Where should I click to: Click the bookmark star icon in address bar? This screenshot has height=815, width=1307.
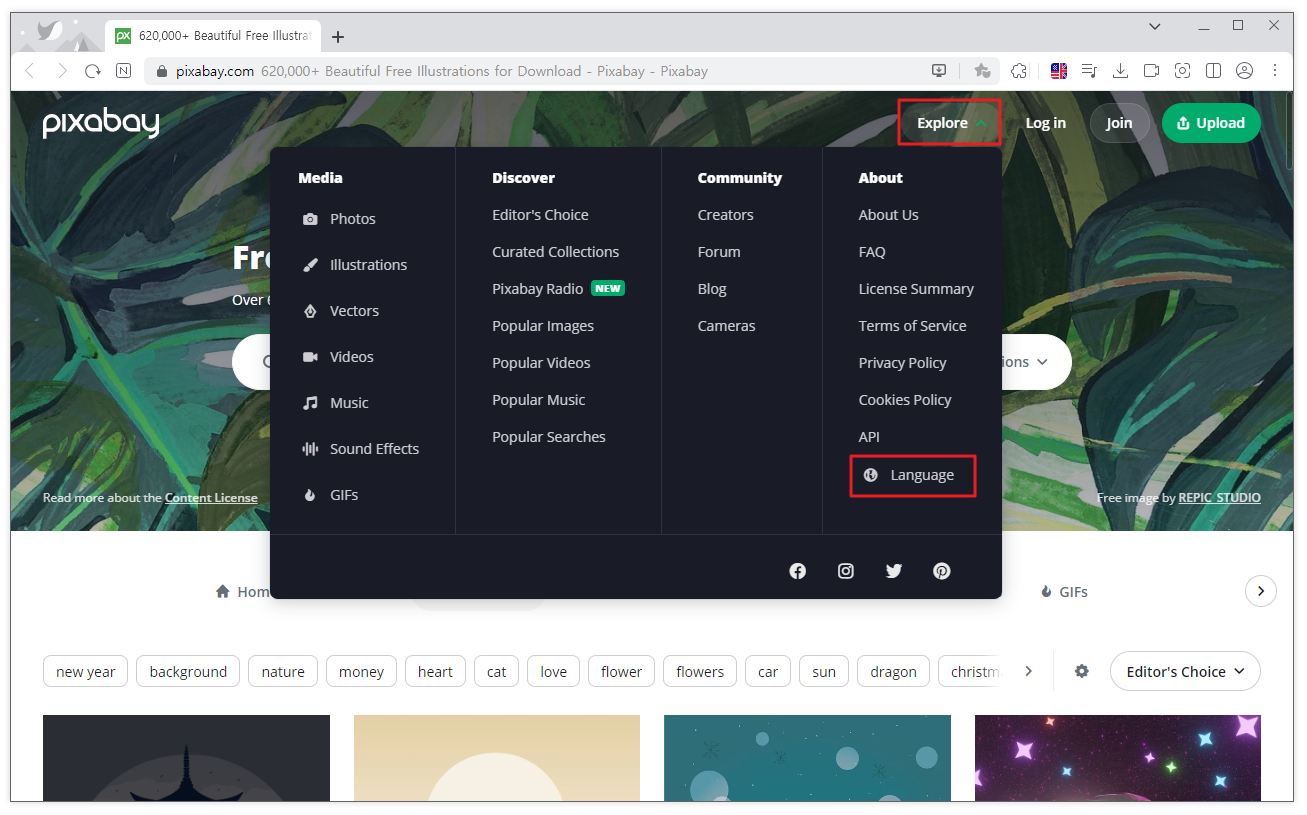point(982,71)
